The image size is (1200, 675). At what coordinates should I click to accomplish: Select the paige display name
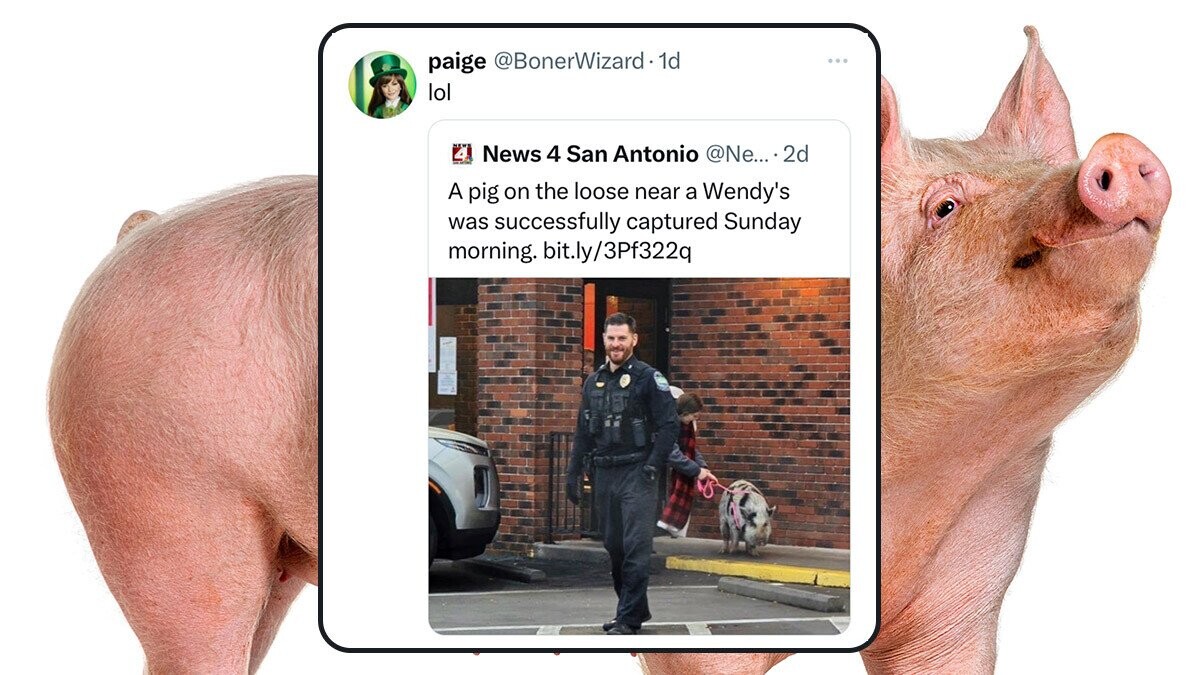458,62
